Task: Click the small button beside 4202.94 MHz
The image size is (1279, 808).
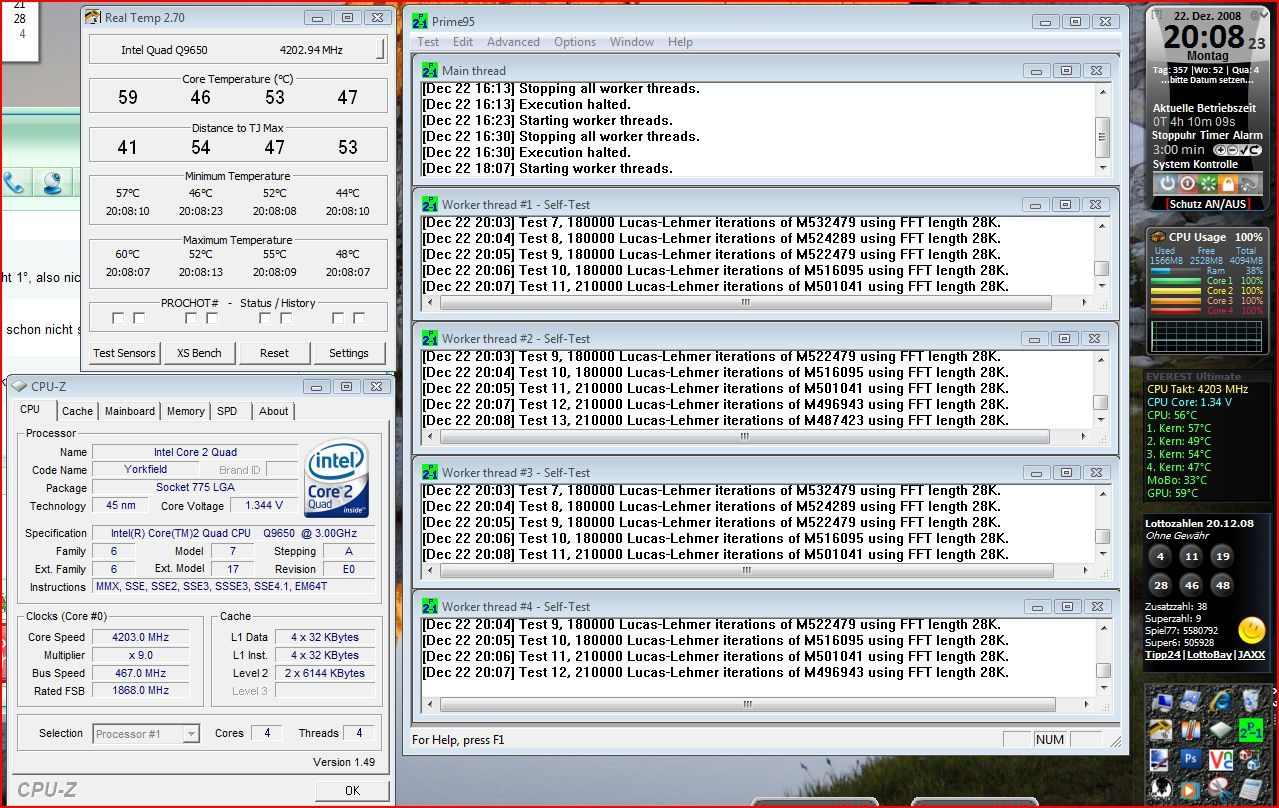Action: pyautogui.click(x=380, y=49)
